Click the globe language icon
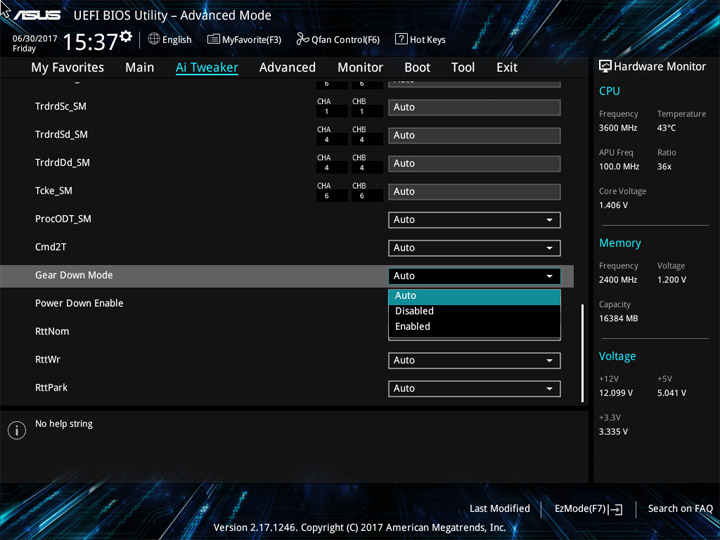Image resolution: width=720 pixels, height=540 pixels. 154,39
